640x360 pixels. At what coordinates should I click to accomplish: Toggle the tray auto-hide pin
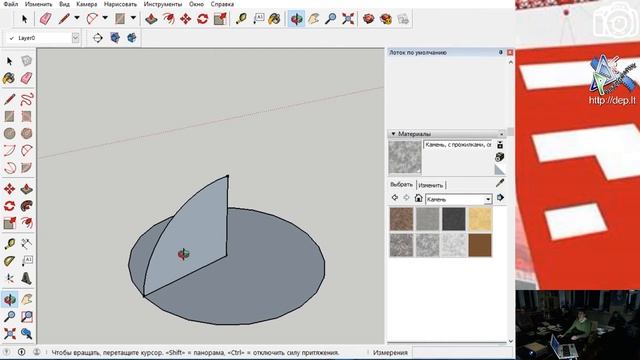click(x=501, y=53)
